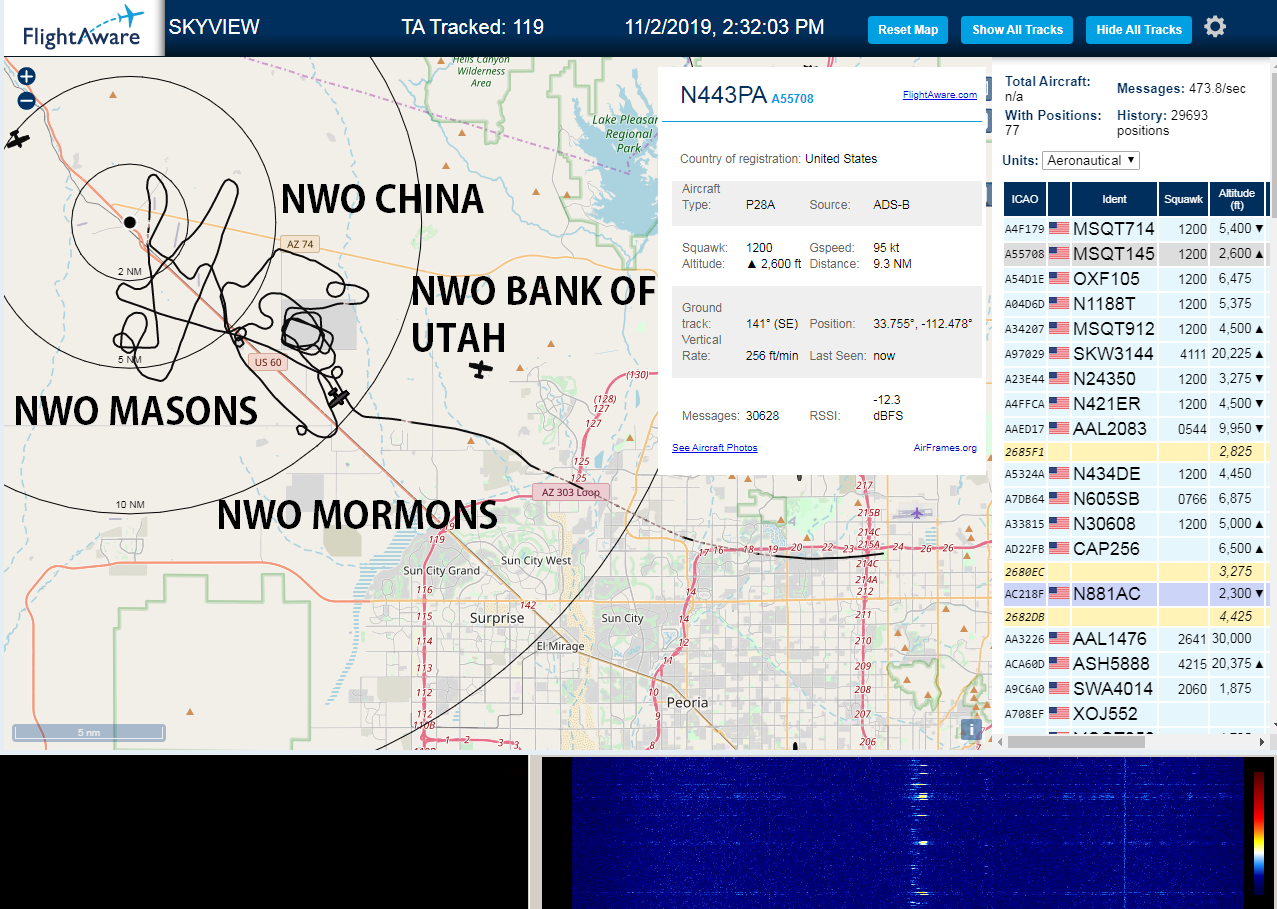
Task: Click the SKYVIEW title text
Action: (214, 27)
